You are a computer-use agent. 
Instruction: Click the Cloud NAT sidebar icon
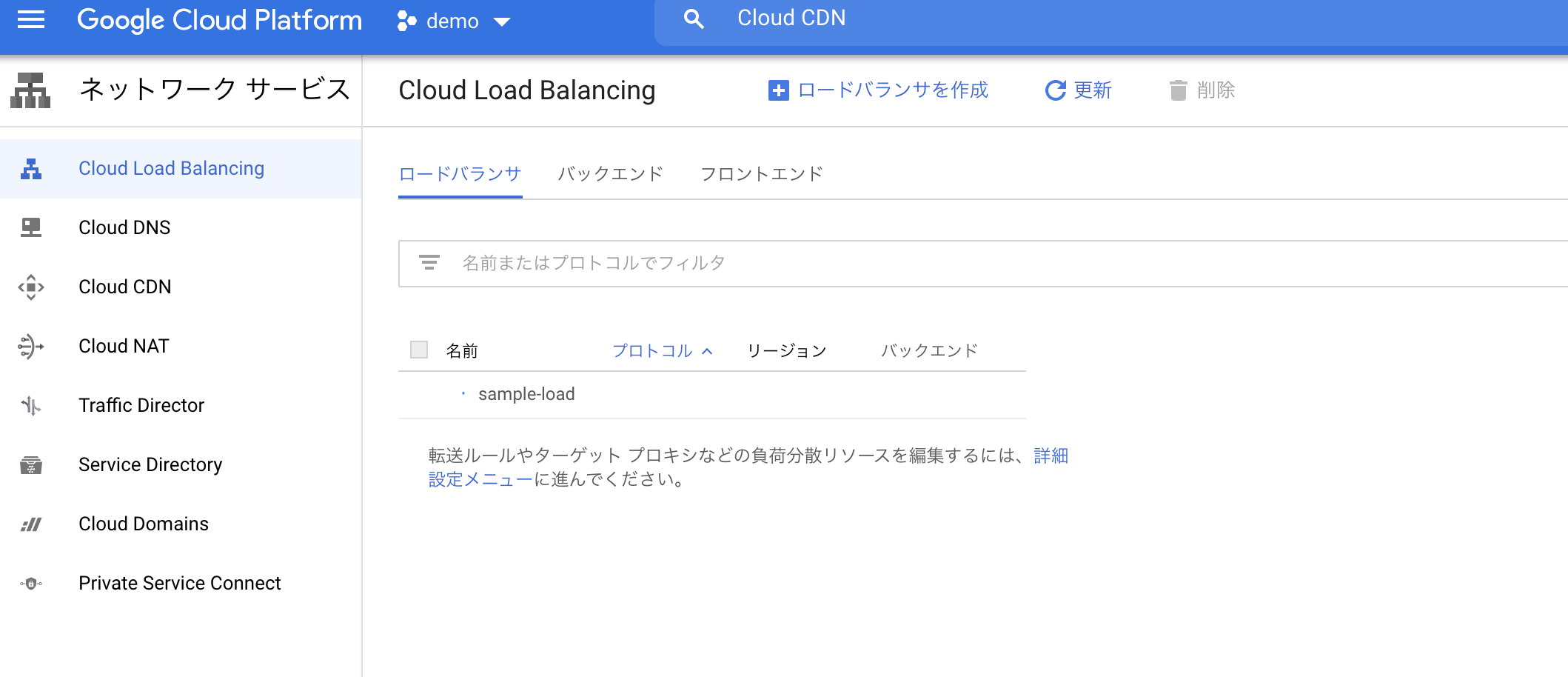(31, 346)
